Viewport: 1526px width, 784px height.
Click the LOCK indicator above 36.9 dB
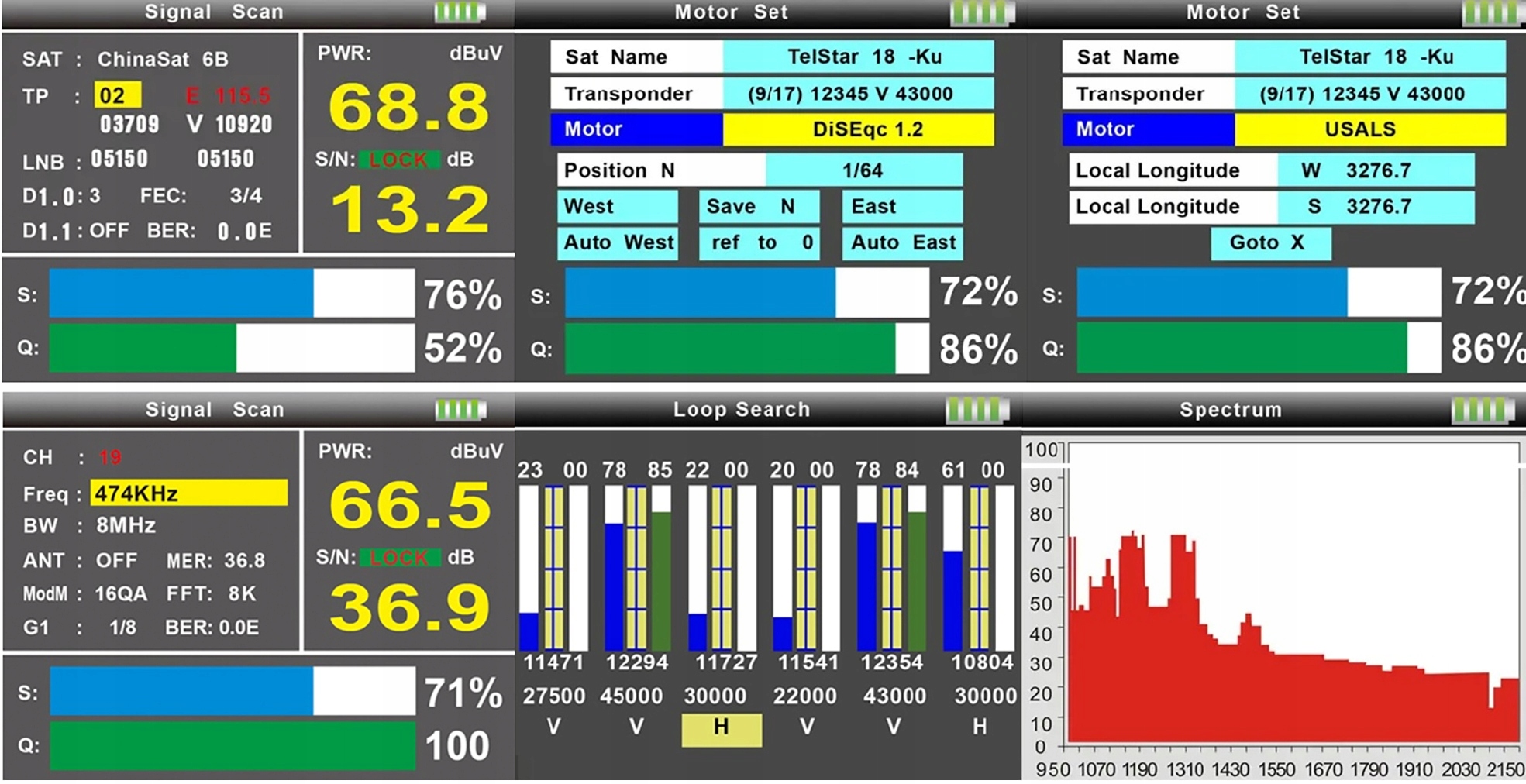(x=399, y=557)
